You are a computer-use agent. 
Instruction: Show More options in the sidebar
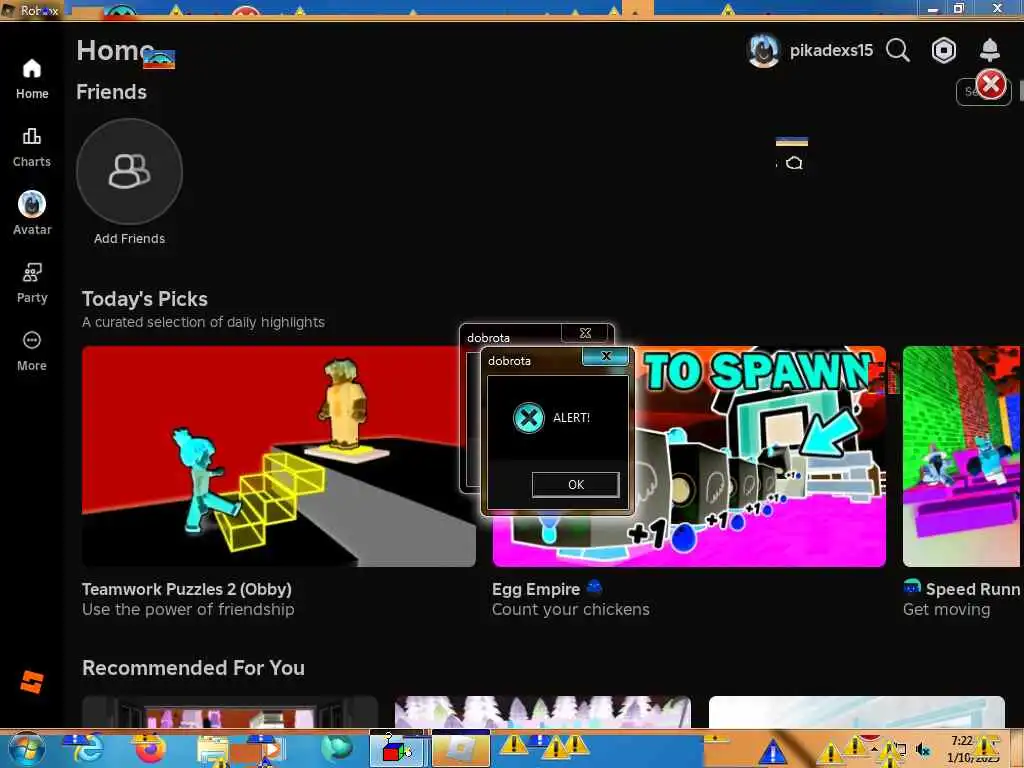coord(32,351)
